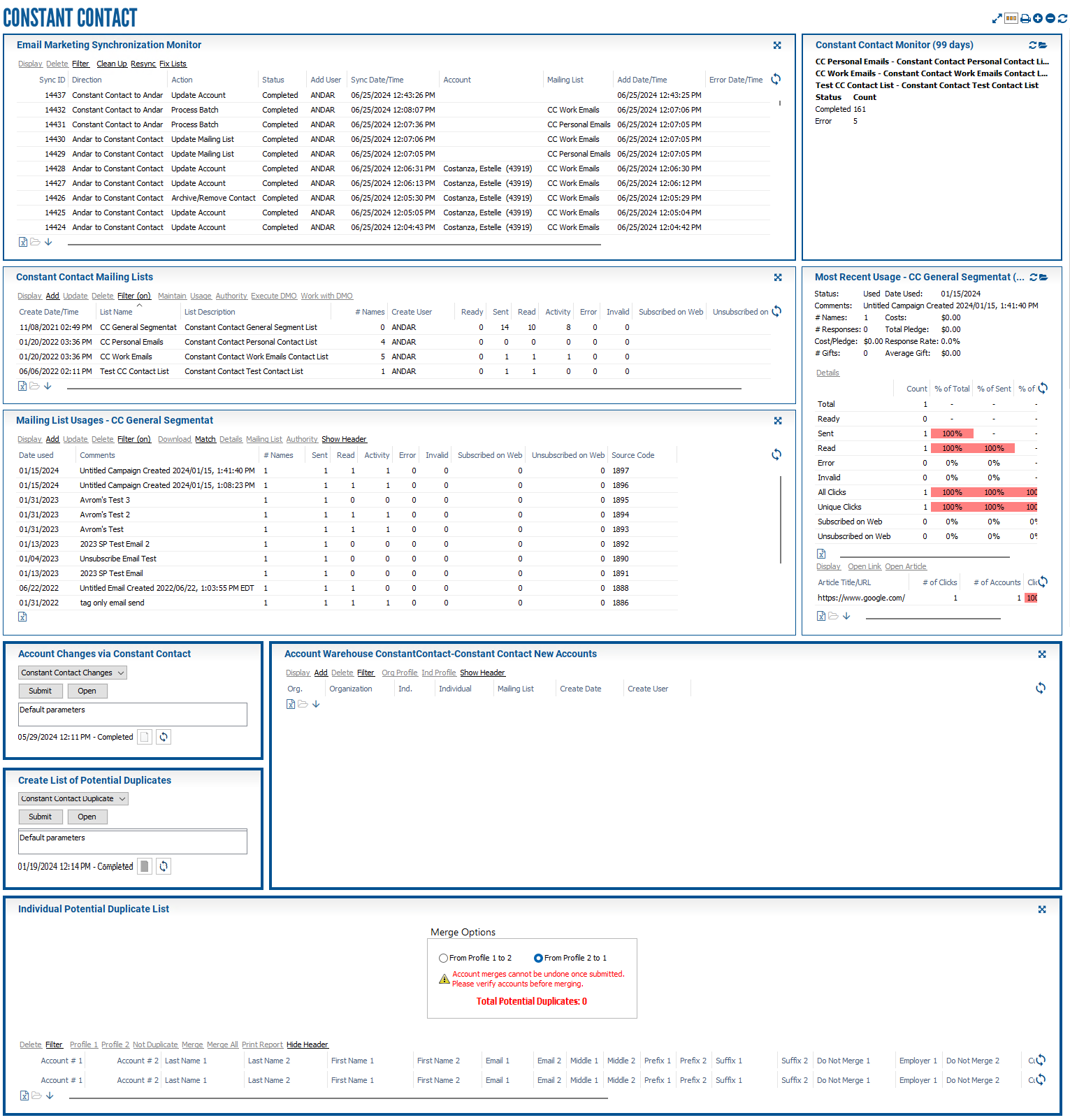Export Account Warehouse grid to Excel

[x=291, y=704]
